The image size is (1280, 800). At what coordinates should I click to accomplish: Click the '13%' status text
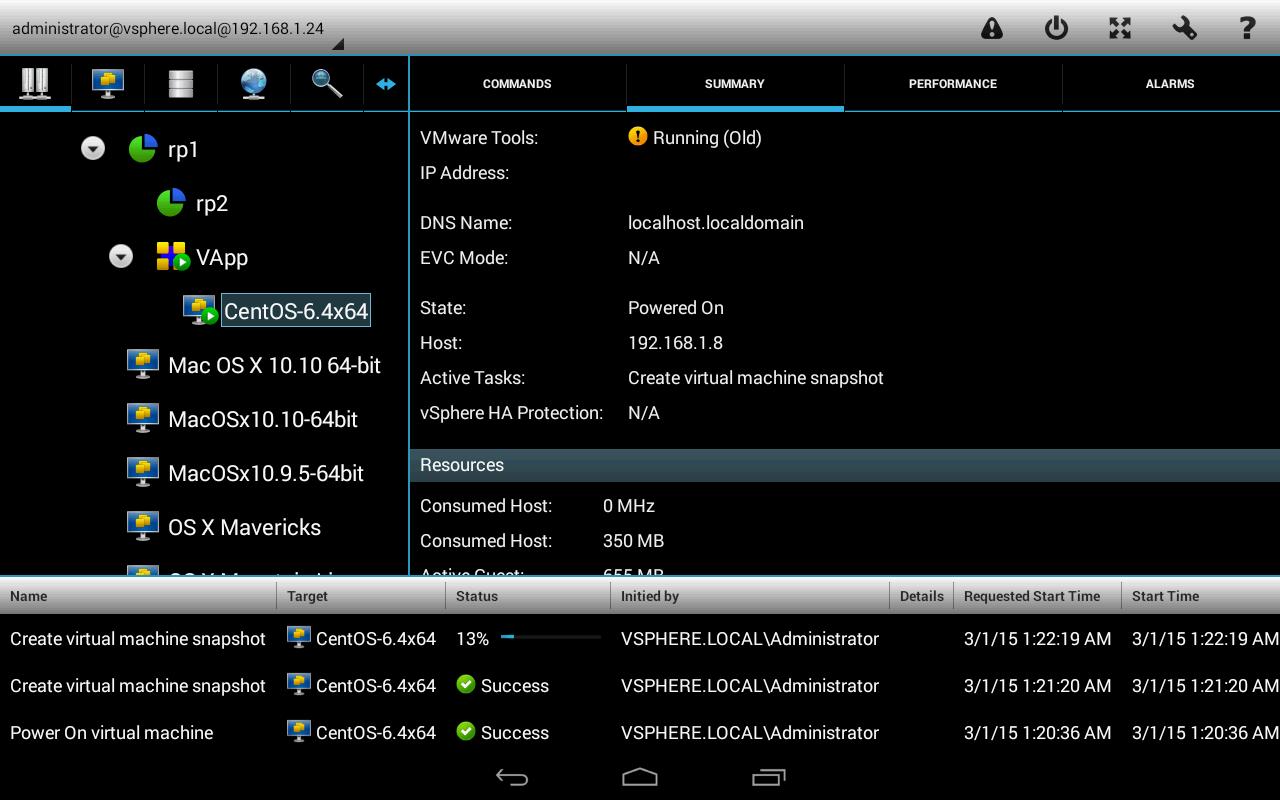pyautogui.click(x=472, y=639)
